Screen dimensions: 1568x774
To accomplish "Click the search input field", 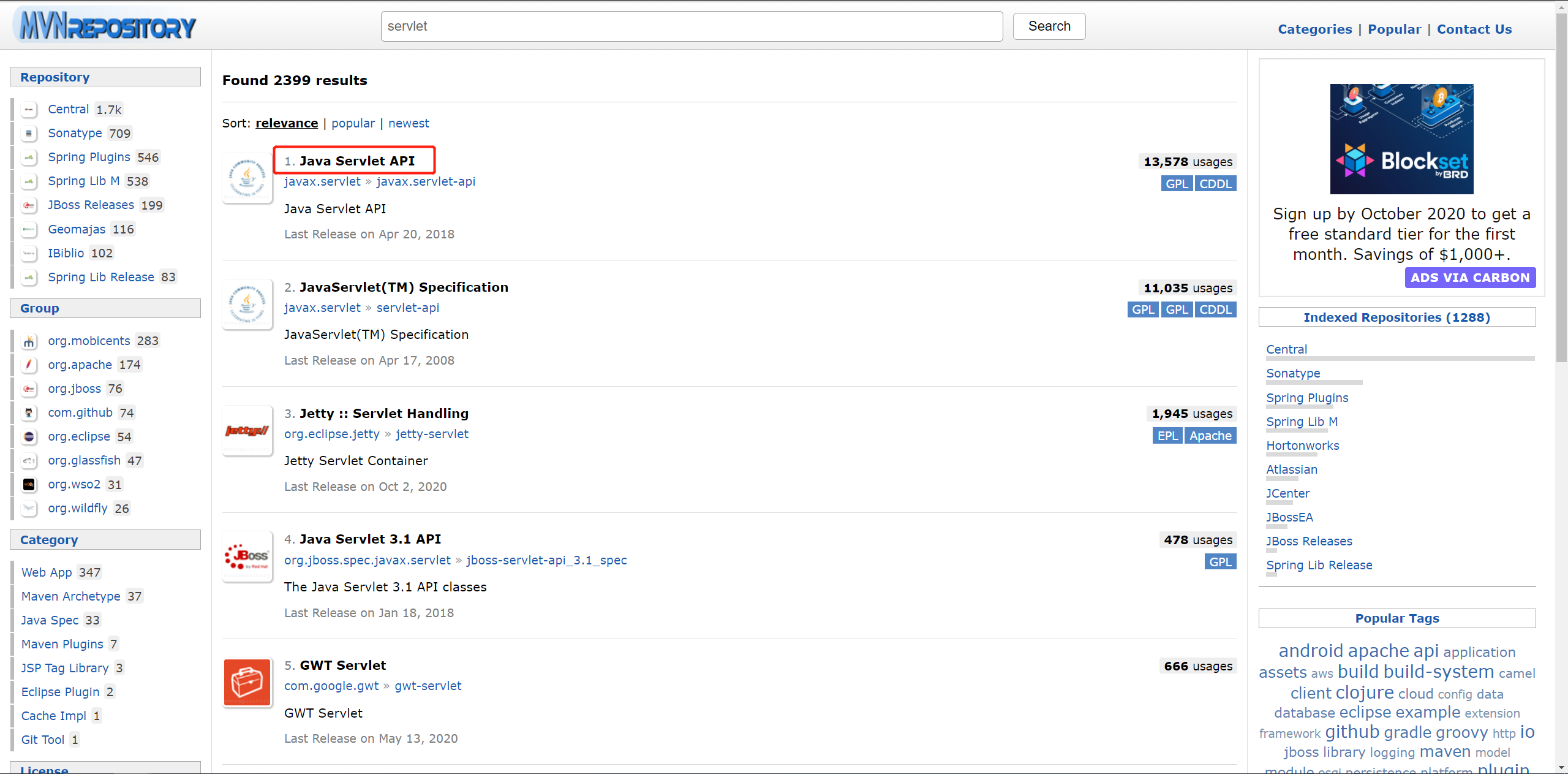I will 691,26.
